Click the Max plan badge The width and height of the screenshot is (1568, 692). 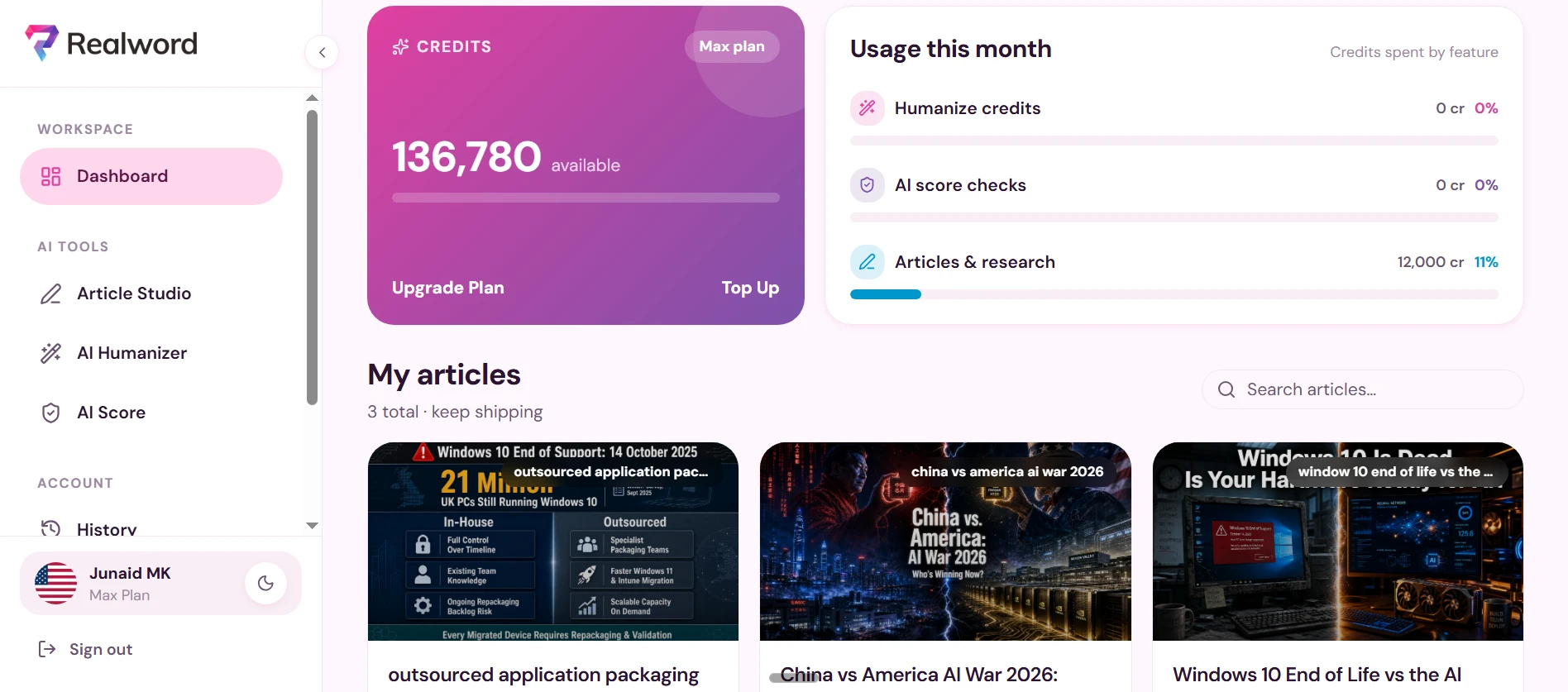[732, 46]
